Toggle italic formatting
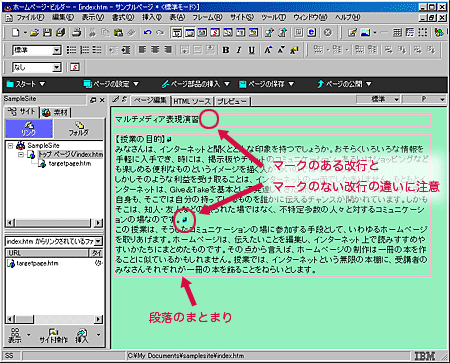This screenshot has height=363, width=450. pos(239,50)
